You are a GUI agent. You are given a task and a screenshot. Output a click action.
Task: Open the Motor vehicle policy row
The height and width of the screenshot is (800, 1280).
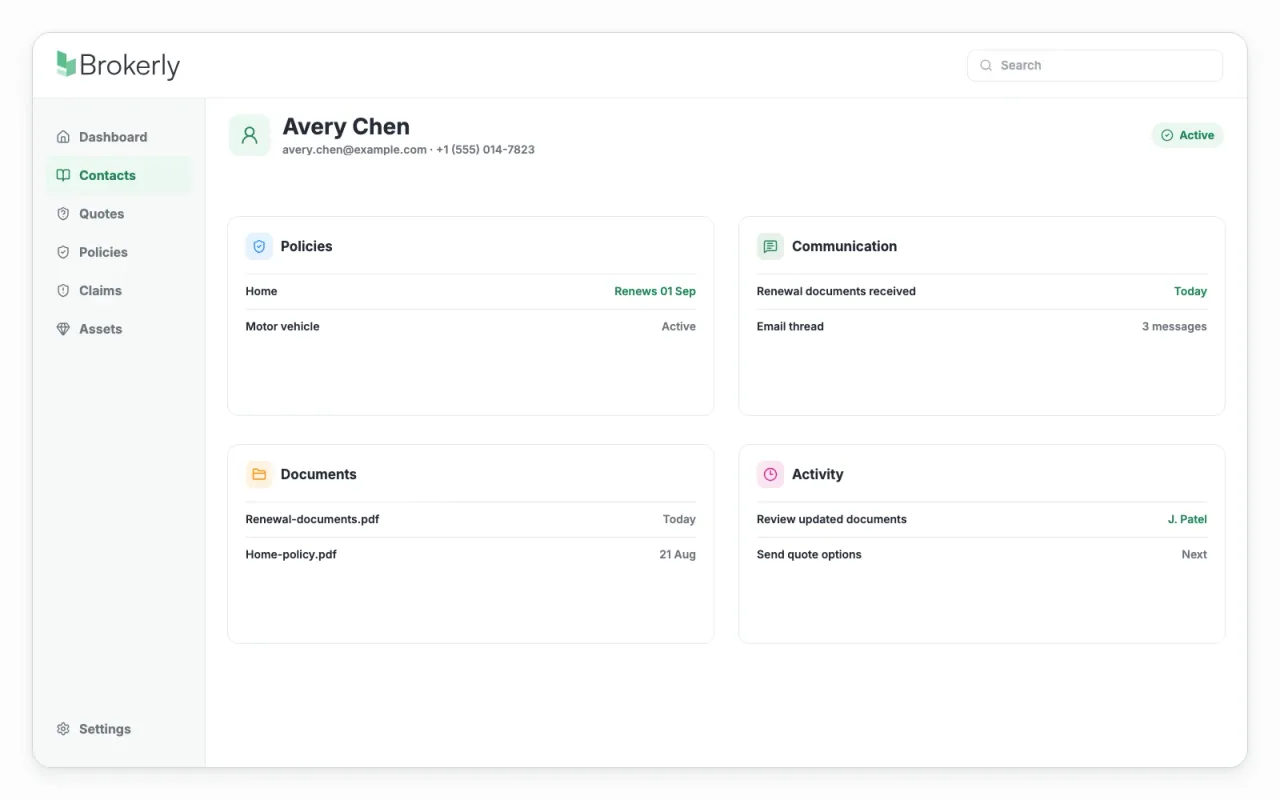(x=471, y=326)
